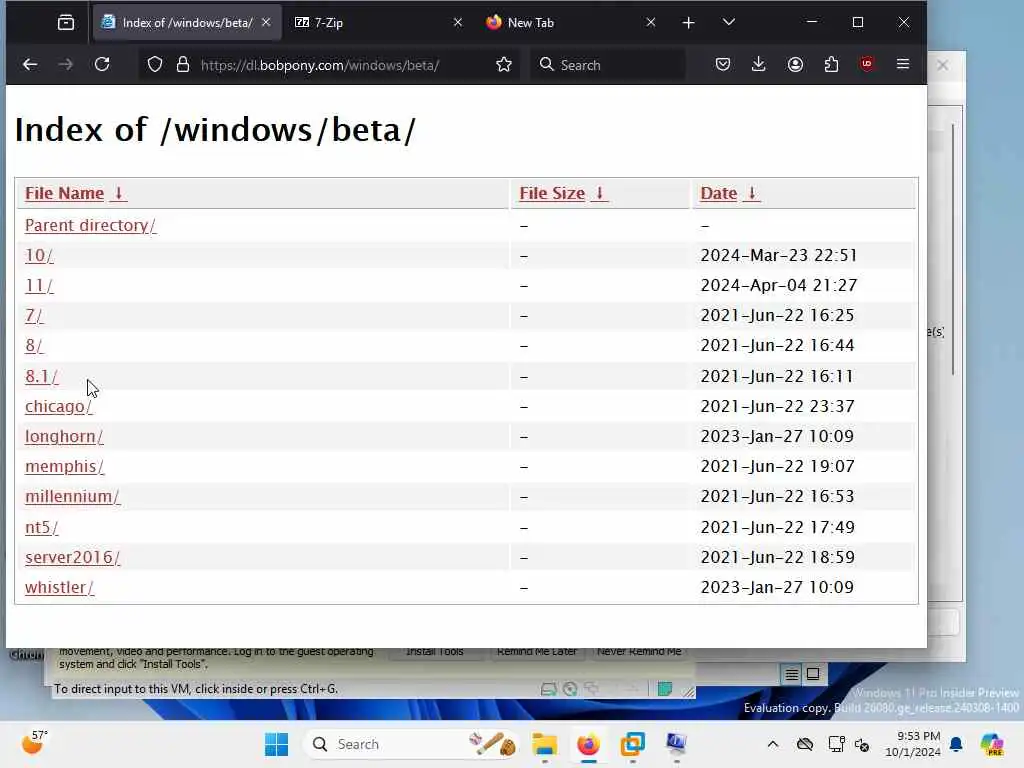Click Firefox icon in taskbar
Image resolution: width=1024 pixels, height=768 pixels.
point(588,744)
